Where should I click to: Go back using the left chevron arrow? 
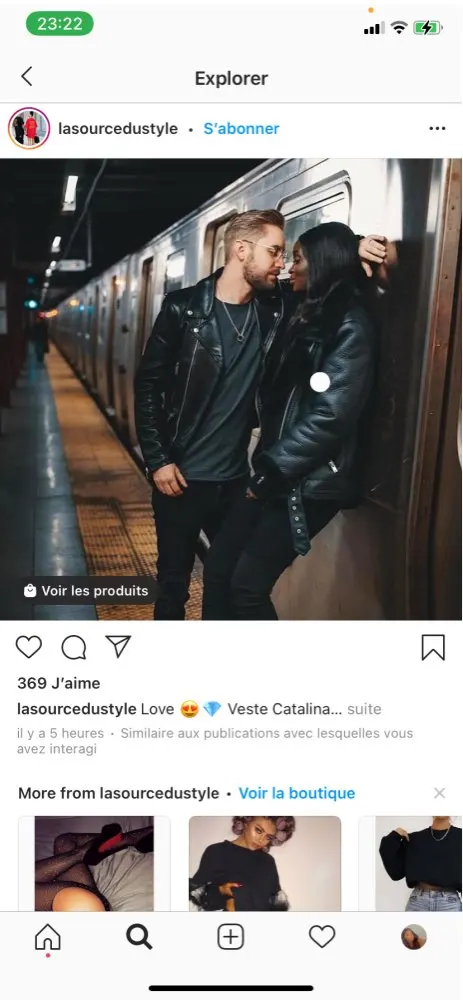pos(26,77)
